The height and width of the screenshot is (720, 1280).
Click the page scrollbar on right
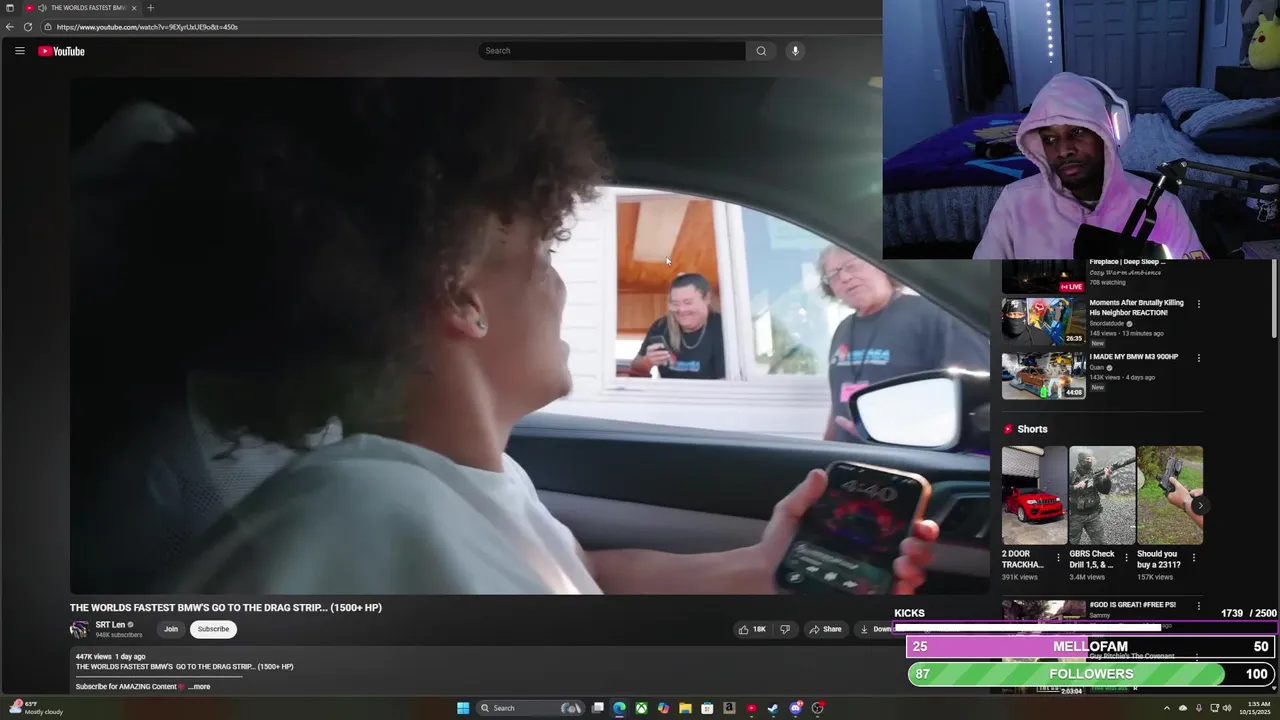(1274, 300)
